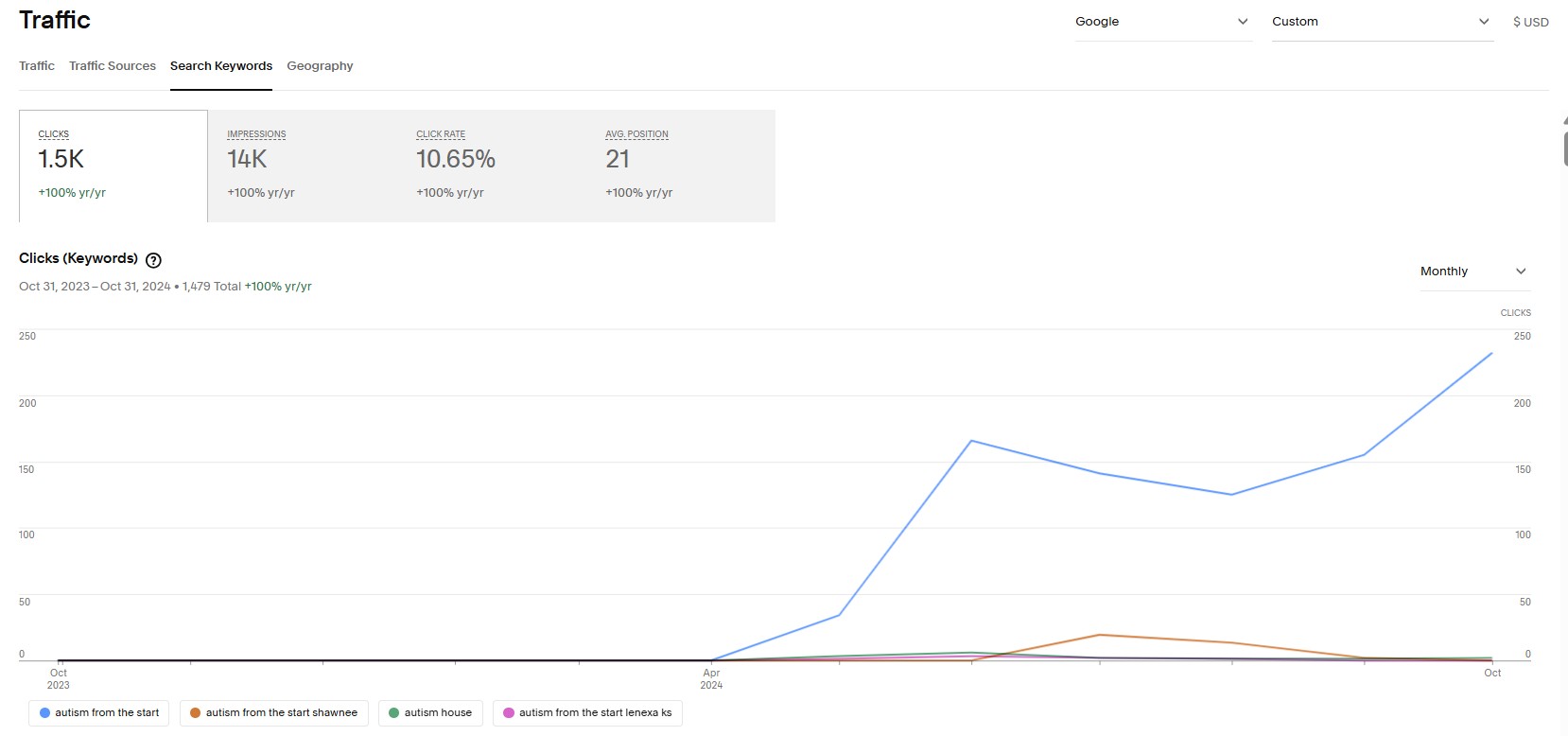This screenshot has width=1568, height=736.
Task: Toggle the 'autism house' legend series
Action: pos(430,713)
